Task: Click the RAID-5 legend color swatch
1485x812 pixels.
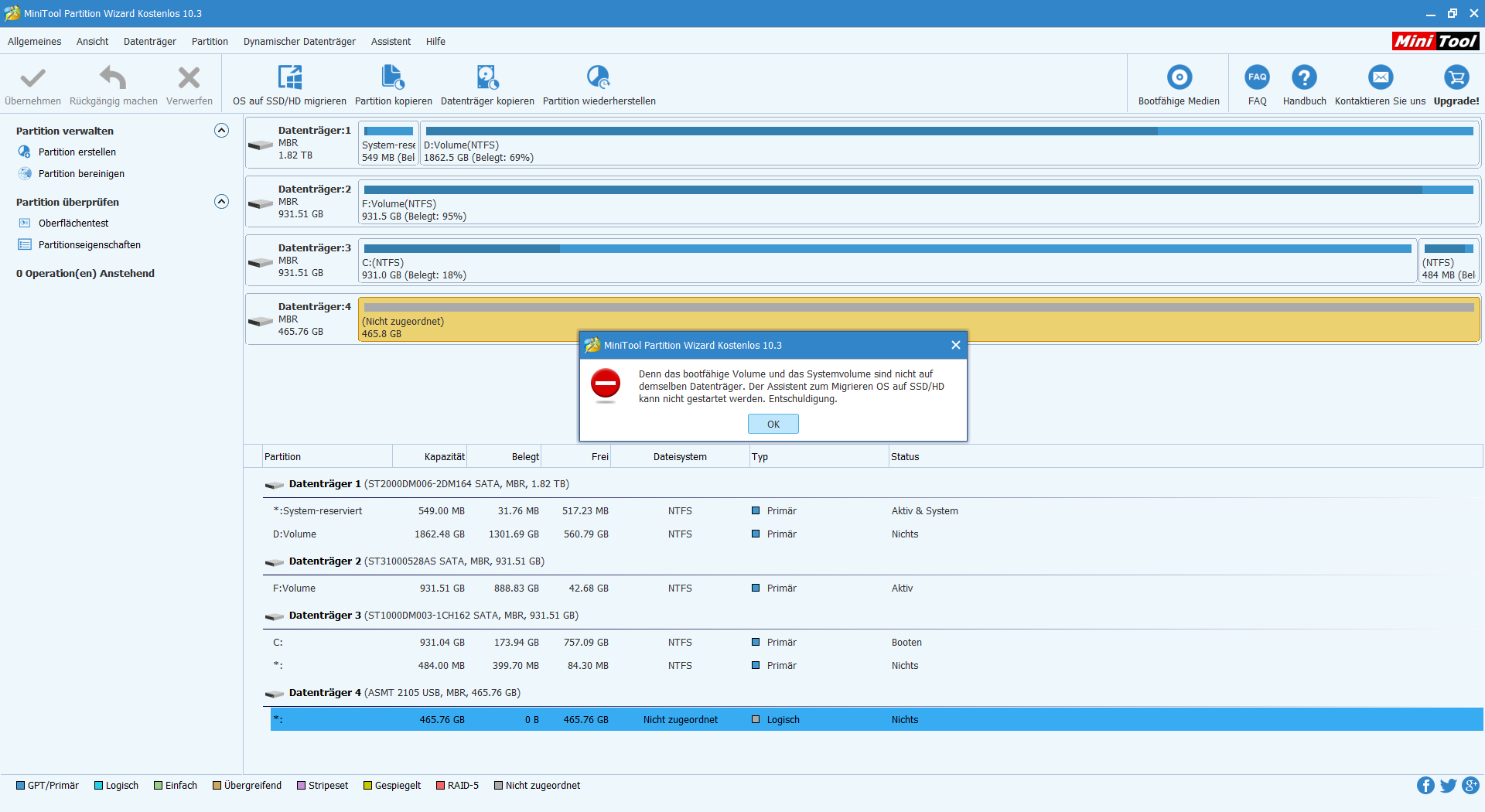Action: [441, 786]
